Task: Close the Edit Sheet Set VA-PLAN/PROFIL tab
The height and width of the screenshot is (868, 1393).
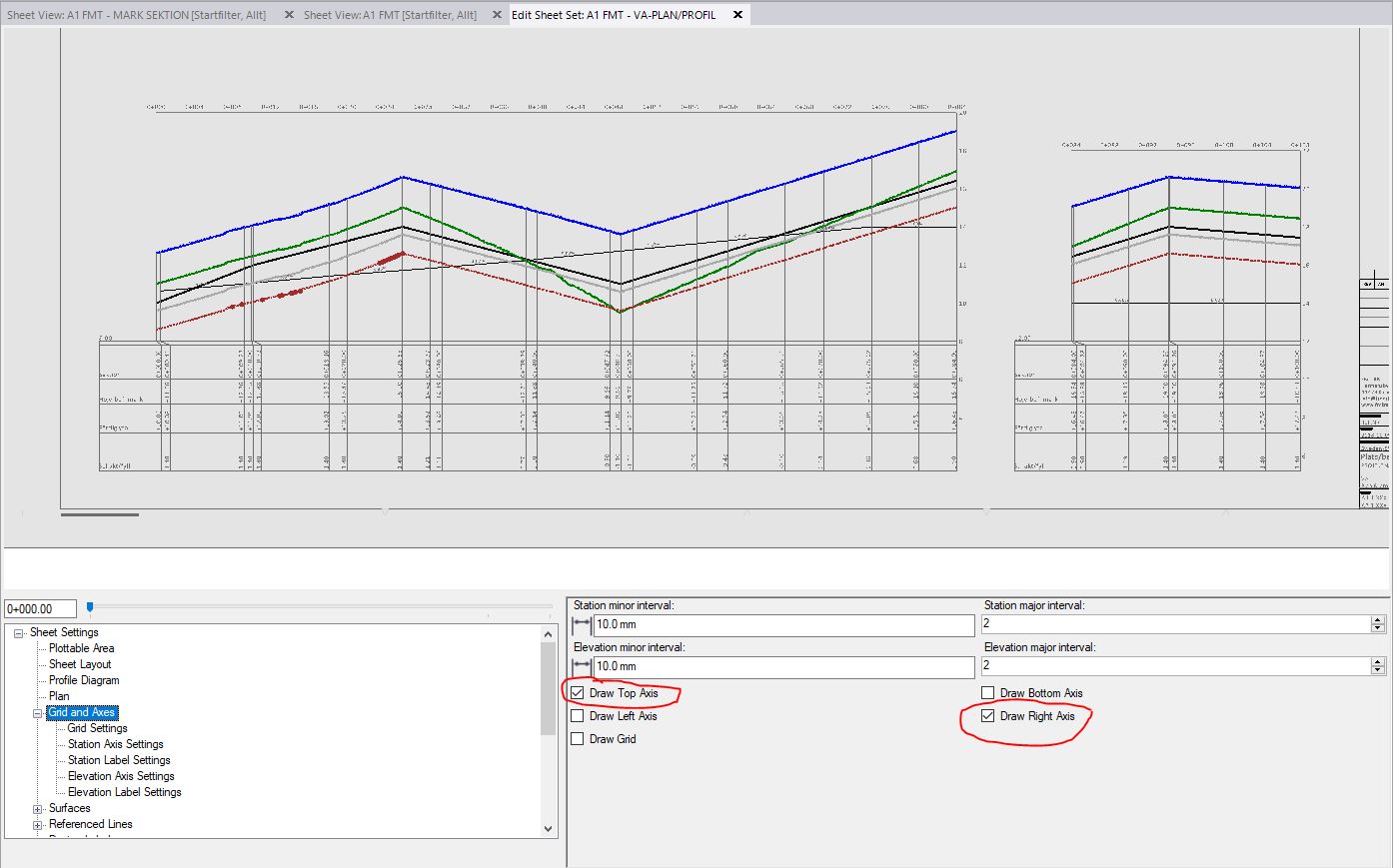Action: 735,15
